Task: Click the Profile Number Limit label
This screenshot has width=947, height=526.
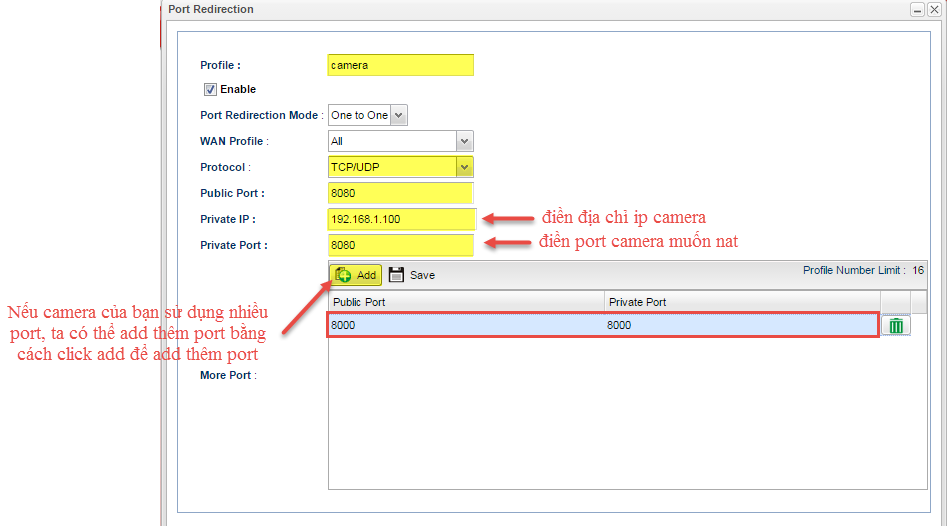Action: (x=853, y=270)
